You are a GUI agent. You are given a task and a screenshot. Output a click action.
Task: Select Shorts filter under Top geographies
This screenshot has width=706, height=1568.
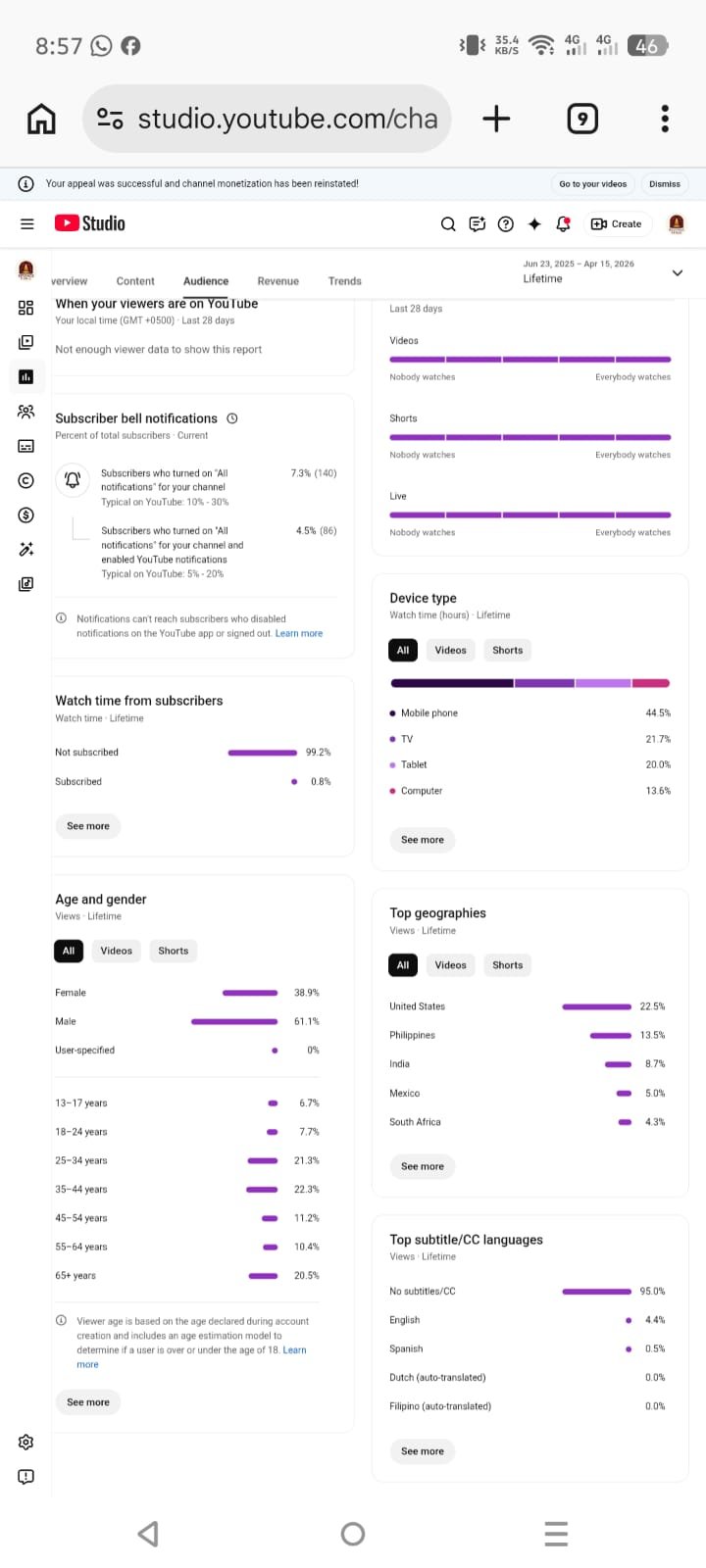(507, 965)
